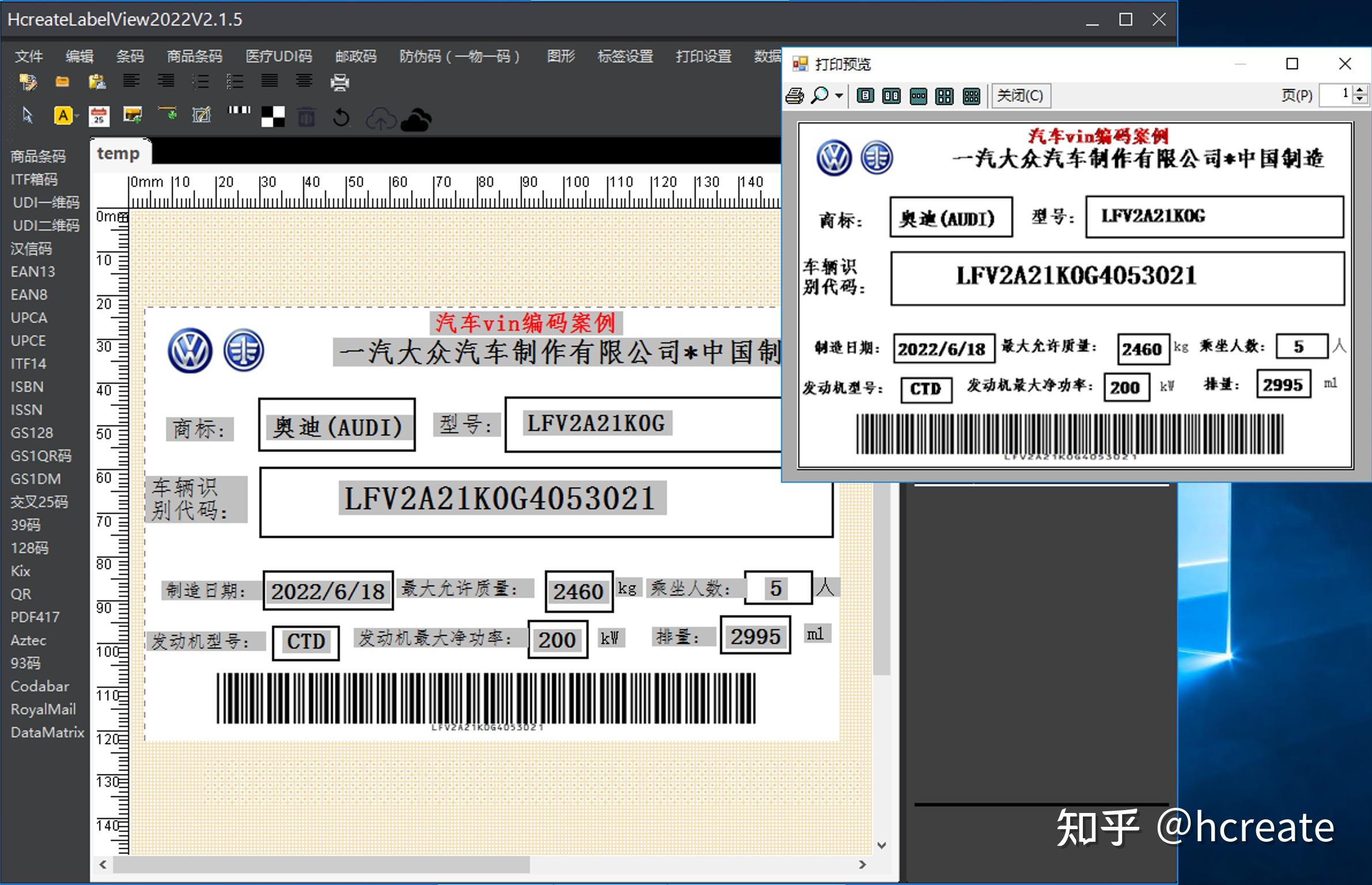Click the add line tool icon
This screenshot has height=885, width=1372.
point(168,114)
